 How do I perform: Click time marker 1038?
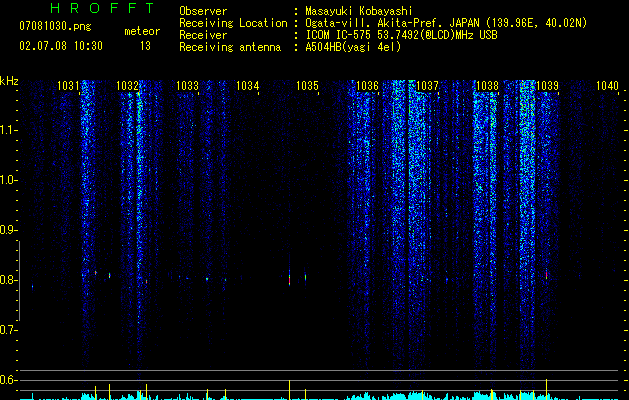coord(487,86)
